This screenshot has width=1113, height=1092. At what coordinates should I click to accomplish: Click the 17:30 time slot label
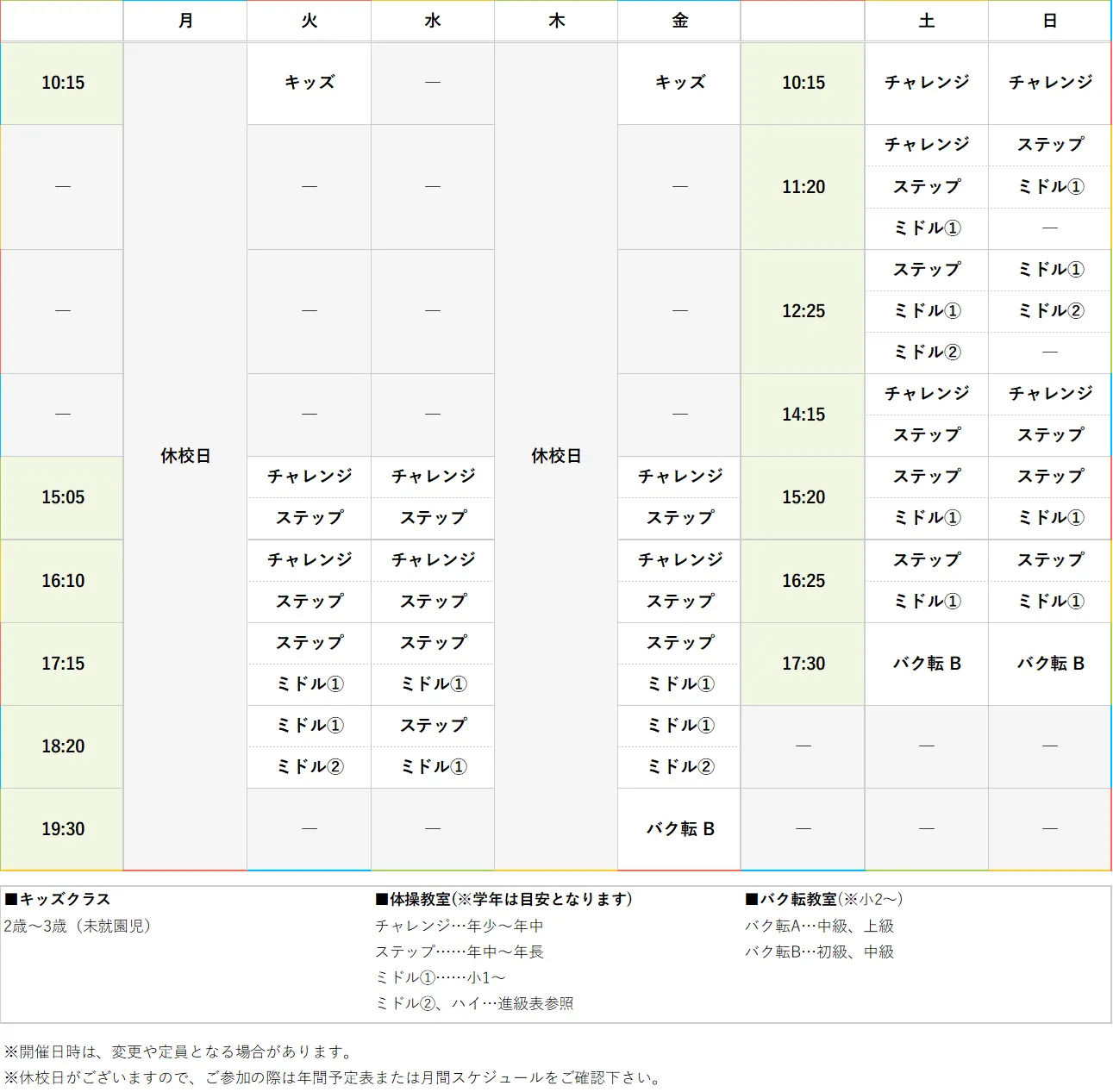802,664
